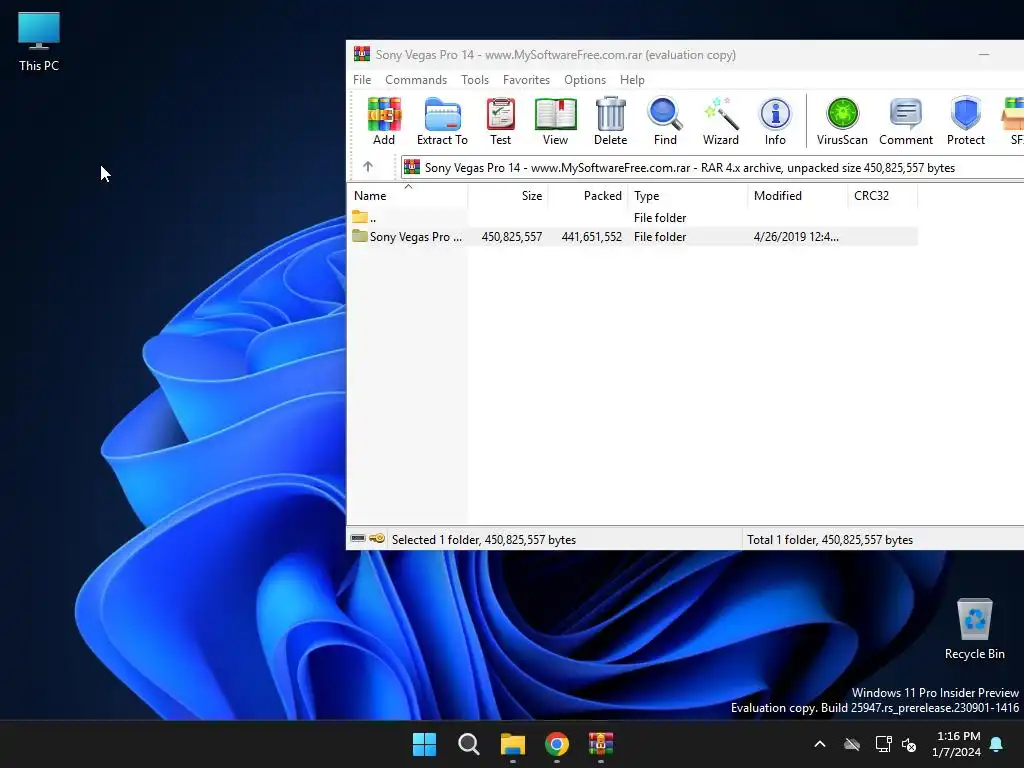Viewport: 1024px width, 768px height.
Task: Expand hidden system tray icons chevron
Action: (820, 744)
